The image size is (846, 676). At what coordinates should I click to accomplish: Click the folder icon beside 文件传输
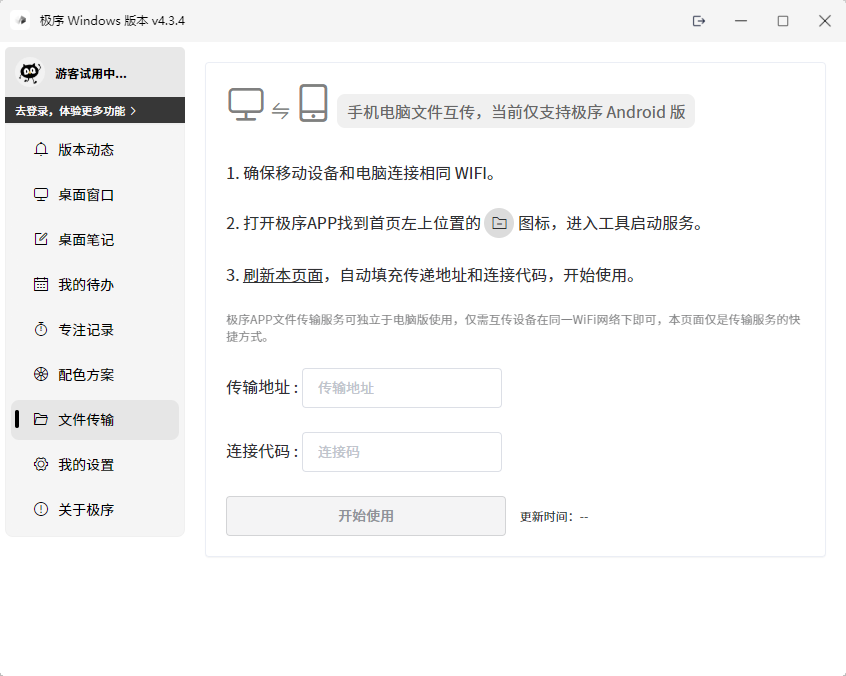tap(41, 419)
